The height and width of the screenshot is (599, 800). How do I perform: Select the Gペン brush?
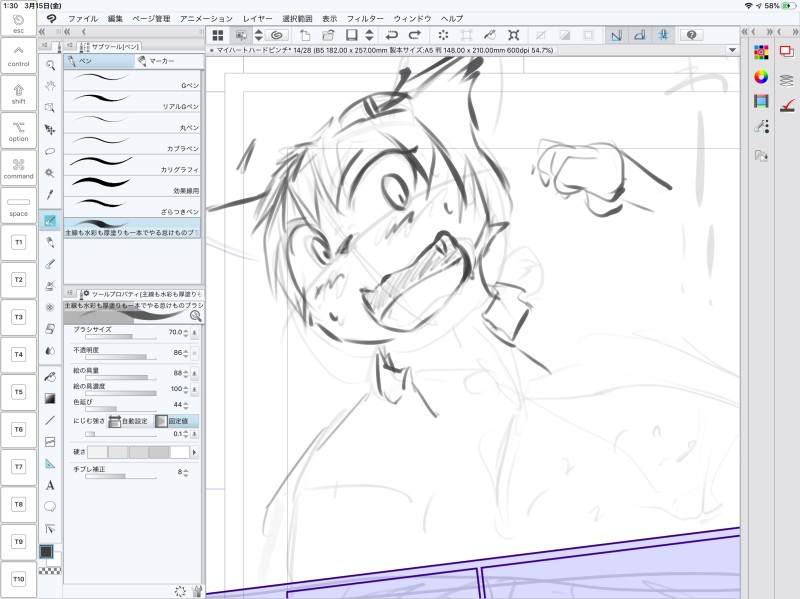tap(132, 81)
